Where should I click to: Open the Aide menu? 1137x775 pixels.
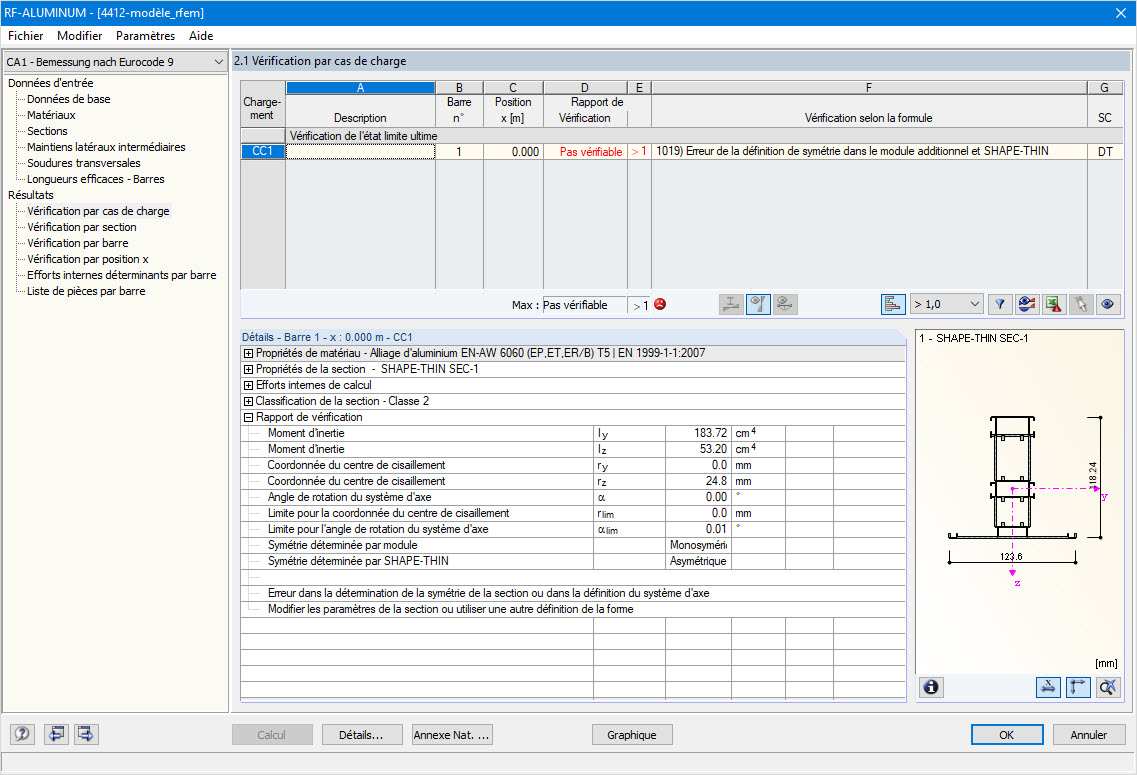tap(201, 36)
